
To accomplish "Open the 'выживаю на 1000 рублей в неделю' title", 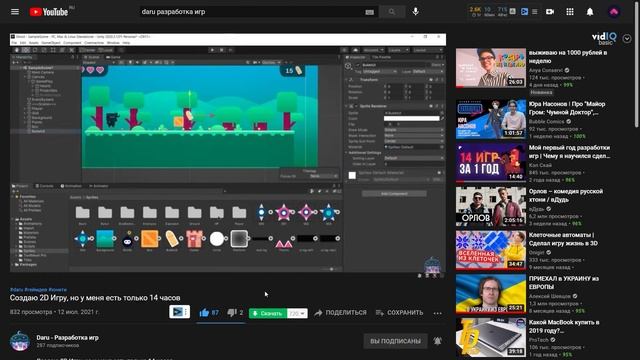I will pos(568,57).
